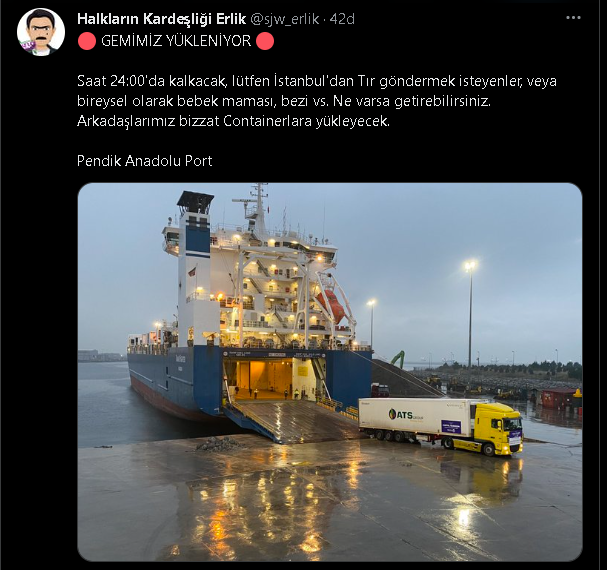Image resolution: width=607 pixels, height=570 pixels.
Task: Click the author's profile avatar
Action: (41, 33)
